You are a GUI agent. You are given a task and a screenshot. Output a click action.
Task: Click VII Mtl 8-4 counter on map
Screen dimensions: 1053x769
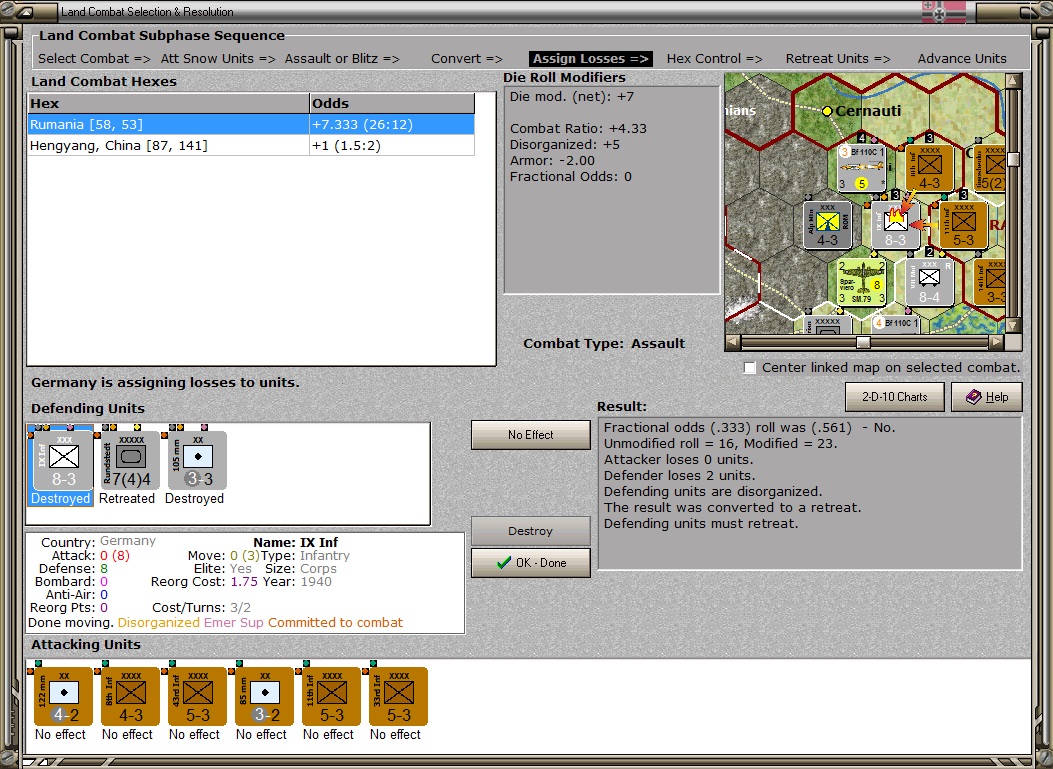tap(929, 283)
